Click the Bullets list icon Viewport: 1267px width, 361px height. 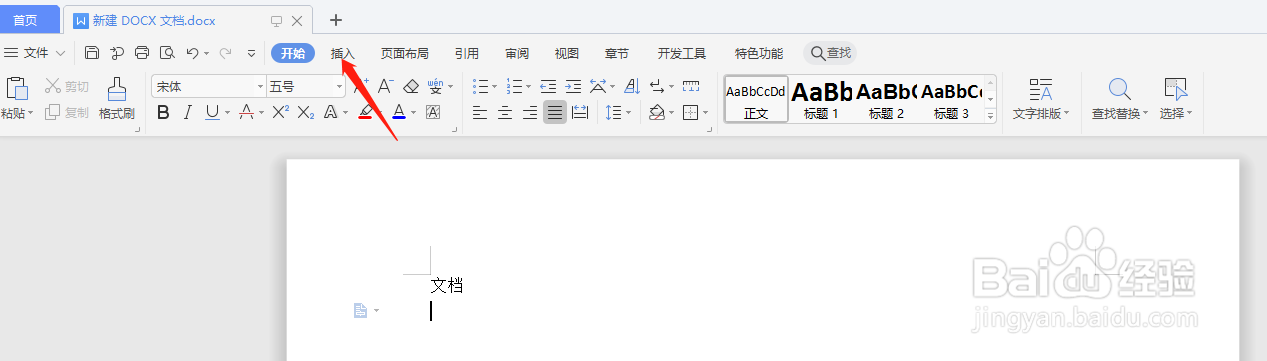point(481,87)
